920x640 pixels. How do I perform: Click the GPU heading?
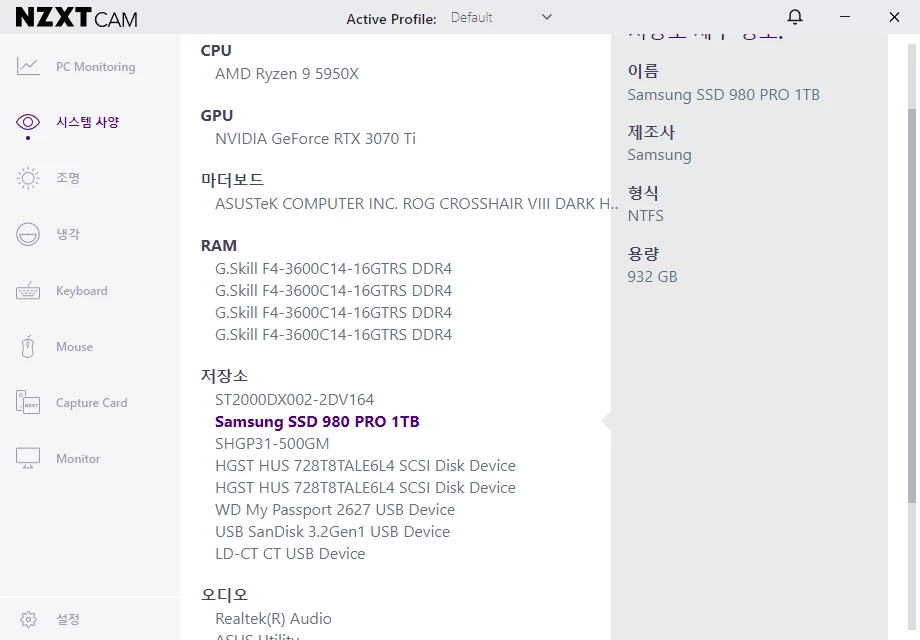pos(217,116)
